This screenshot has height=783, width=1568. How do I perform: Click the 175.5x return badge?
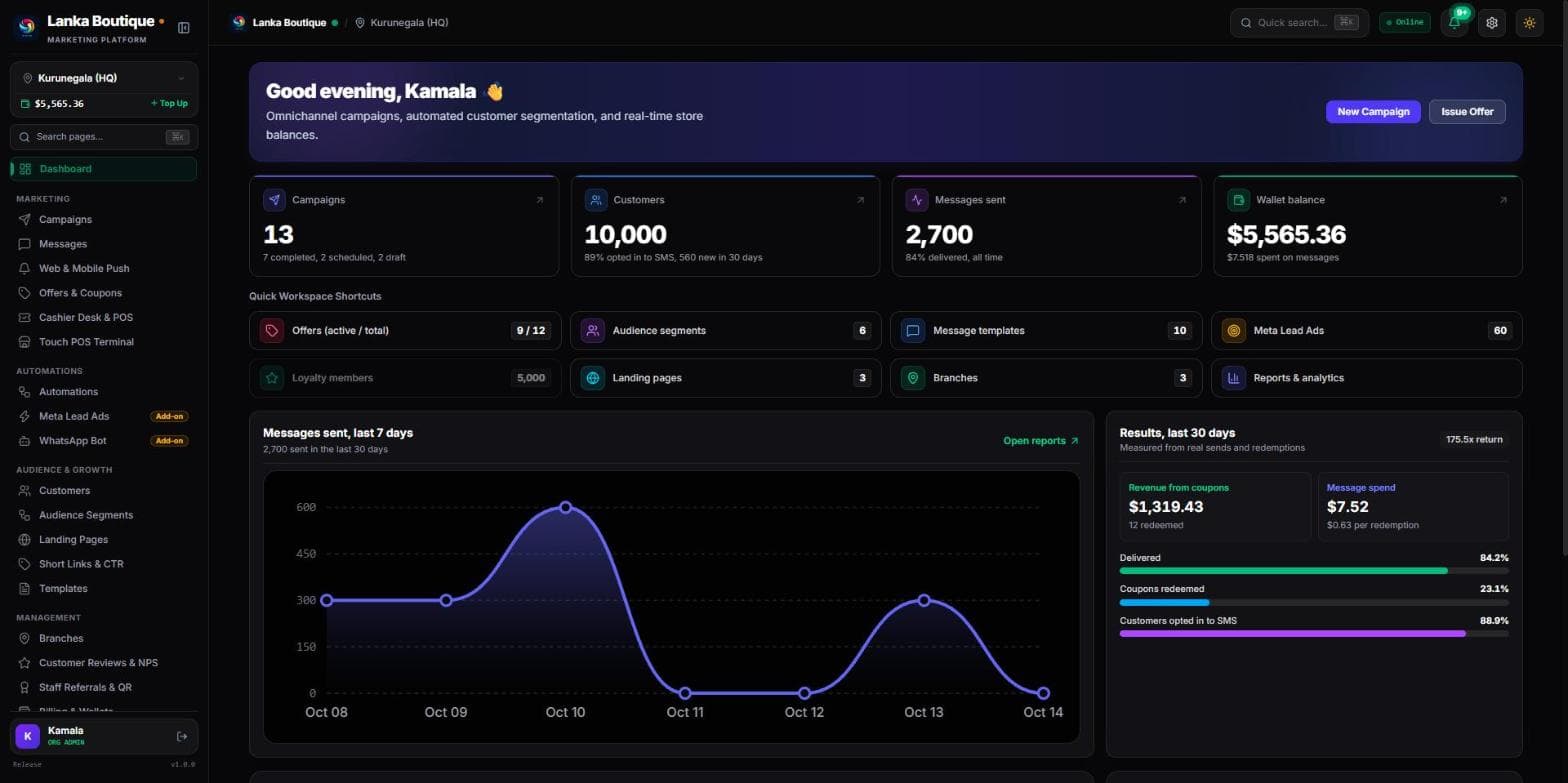click(x=1475, y=439)
